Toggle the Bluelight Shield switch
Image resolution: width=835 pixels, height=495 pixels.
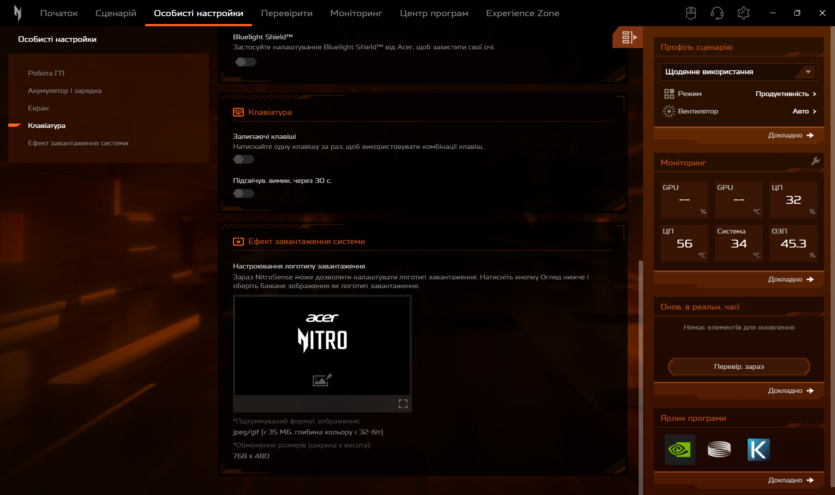point(244,62)
